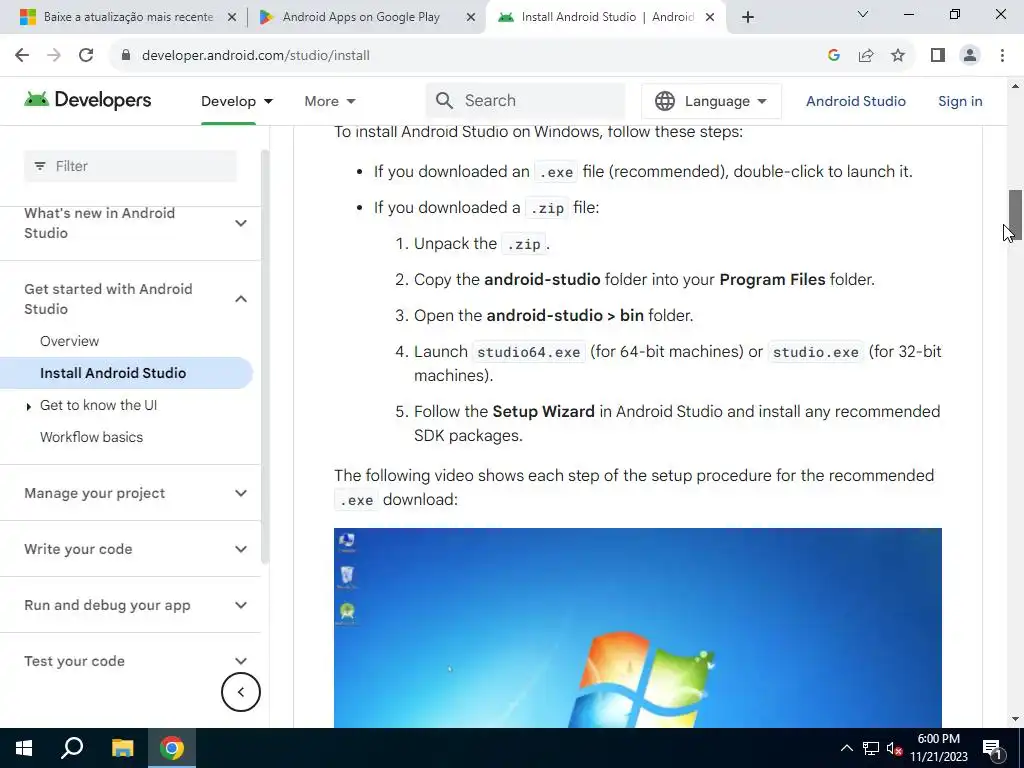
Task: Open Windows taskbar search
Action: tap(72, 748)
